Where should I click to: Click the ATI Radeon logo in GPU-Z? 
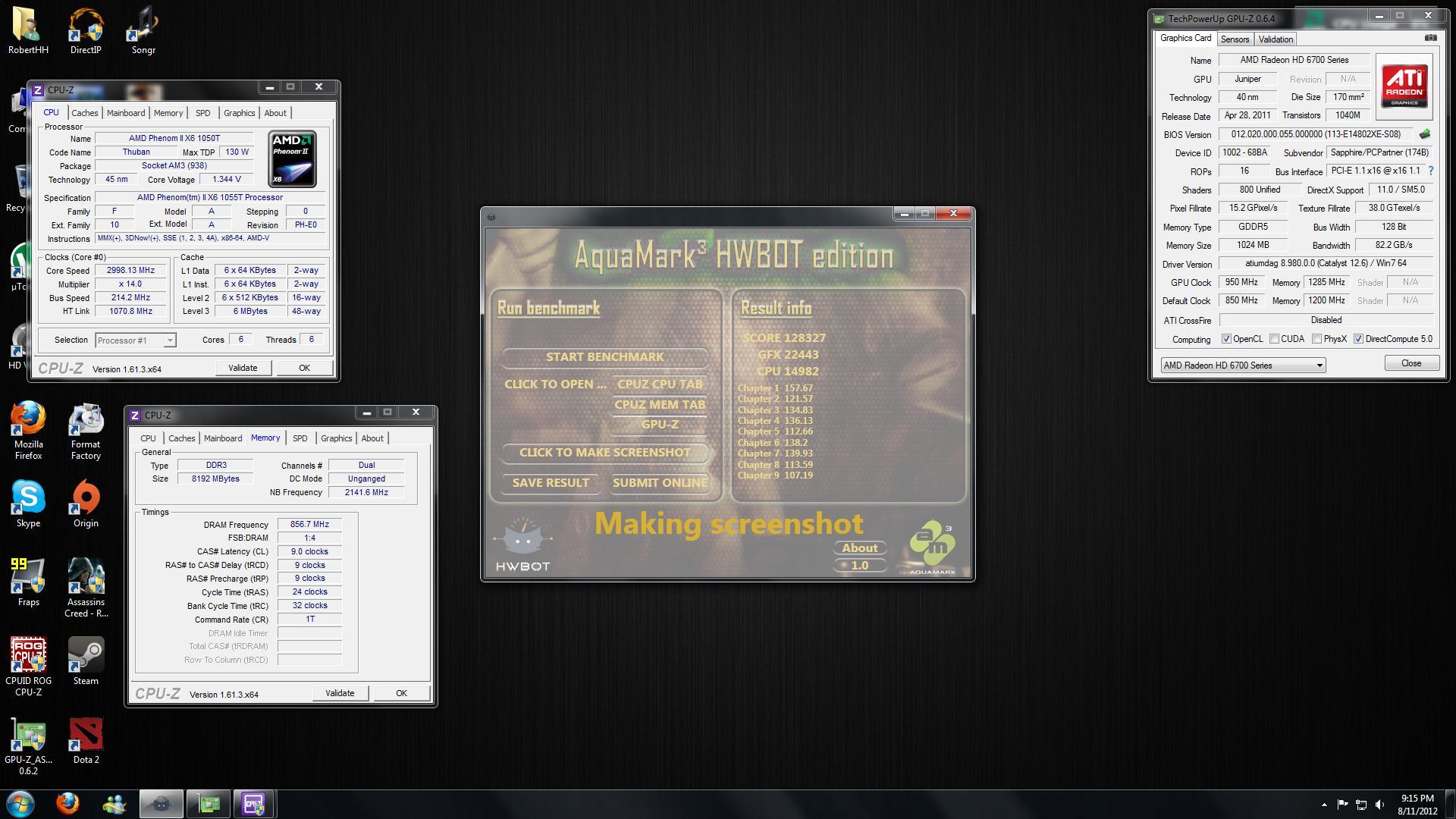pyautogui.click(x=1404, y=86)
